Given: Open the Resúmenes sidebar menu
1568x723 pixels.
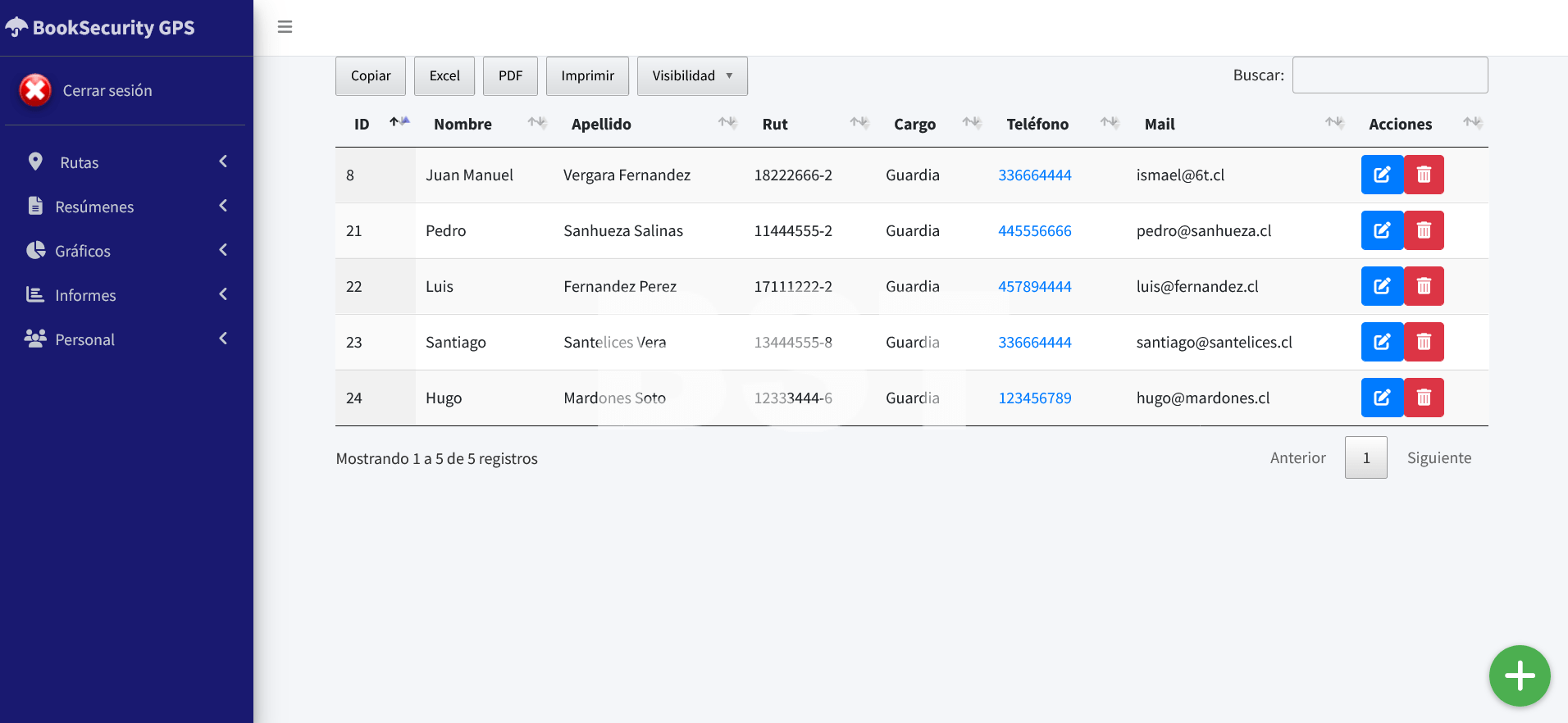Looking at the screenshot, I should [125, 207].
